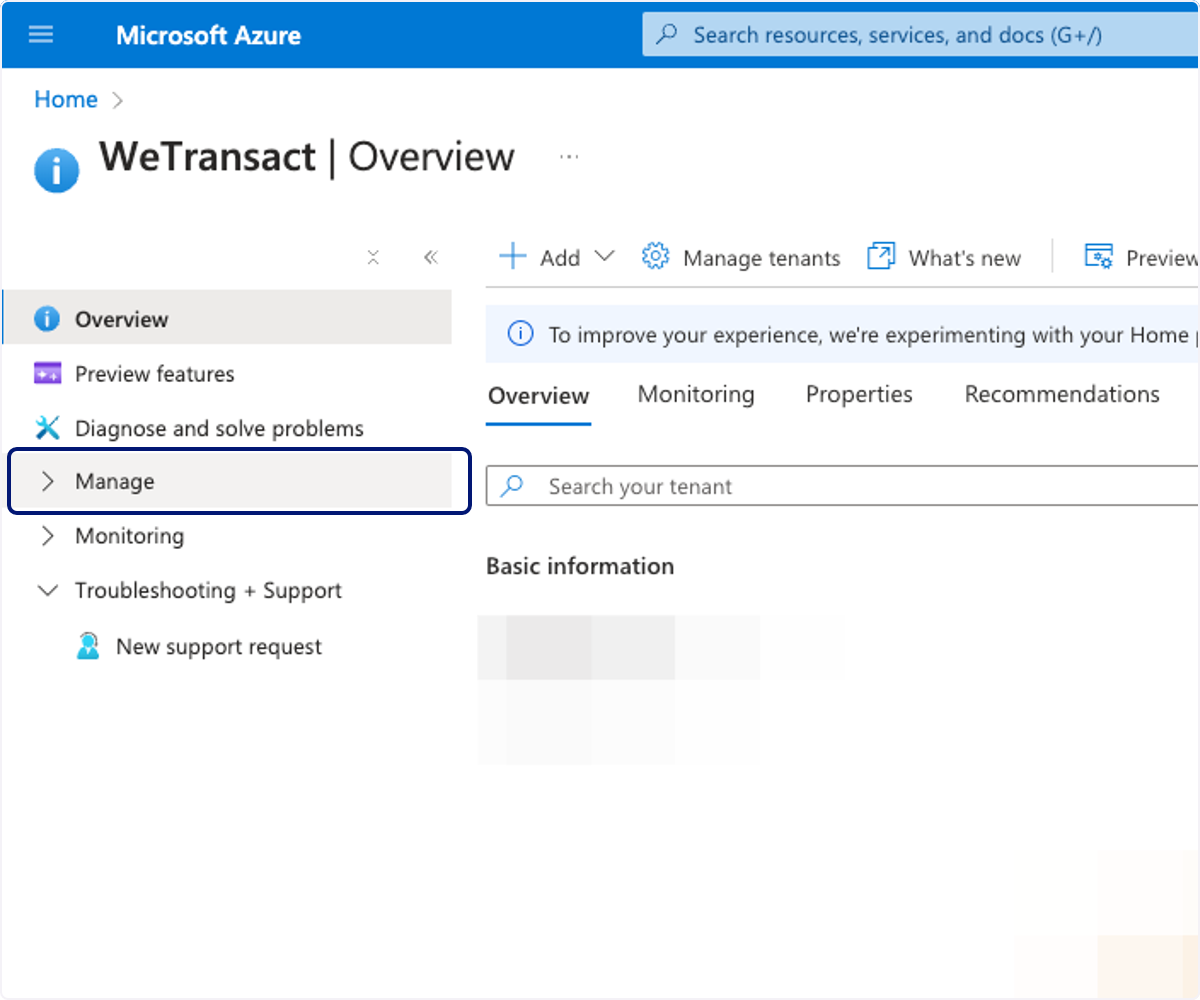Switch to the Monitoring tab
1200x1000 pixels.
696,395
